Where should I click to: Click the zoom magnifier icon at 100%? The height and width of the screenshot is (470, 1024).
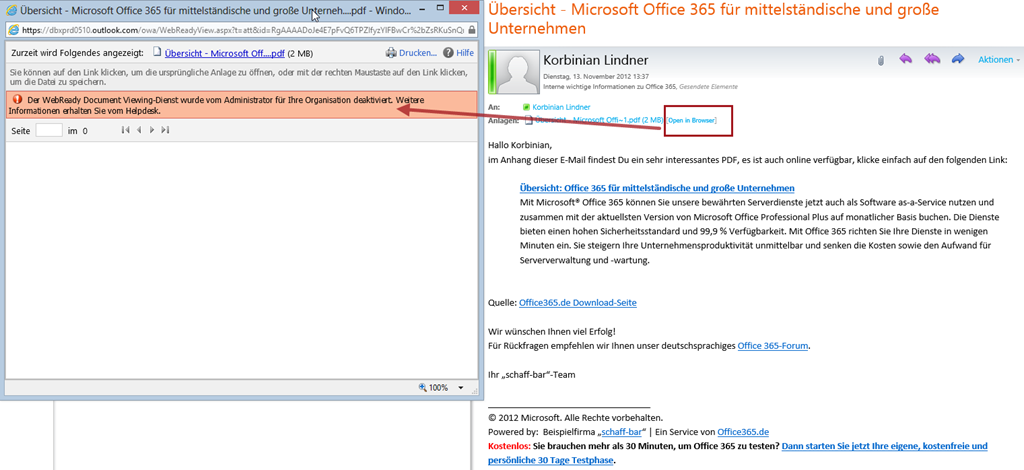click(423, 387)
